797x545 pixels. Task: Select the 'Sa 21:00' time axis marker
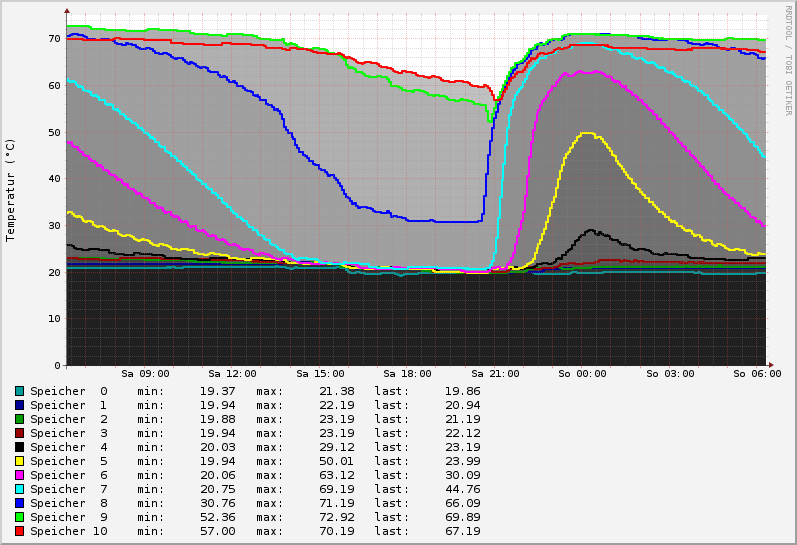pyautogui.click(x=495, y=374)
